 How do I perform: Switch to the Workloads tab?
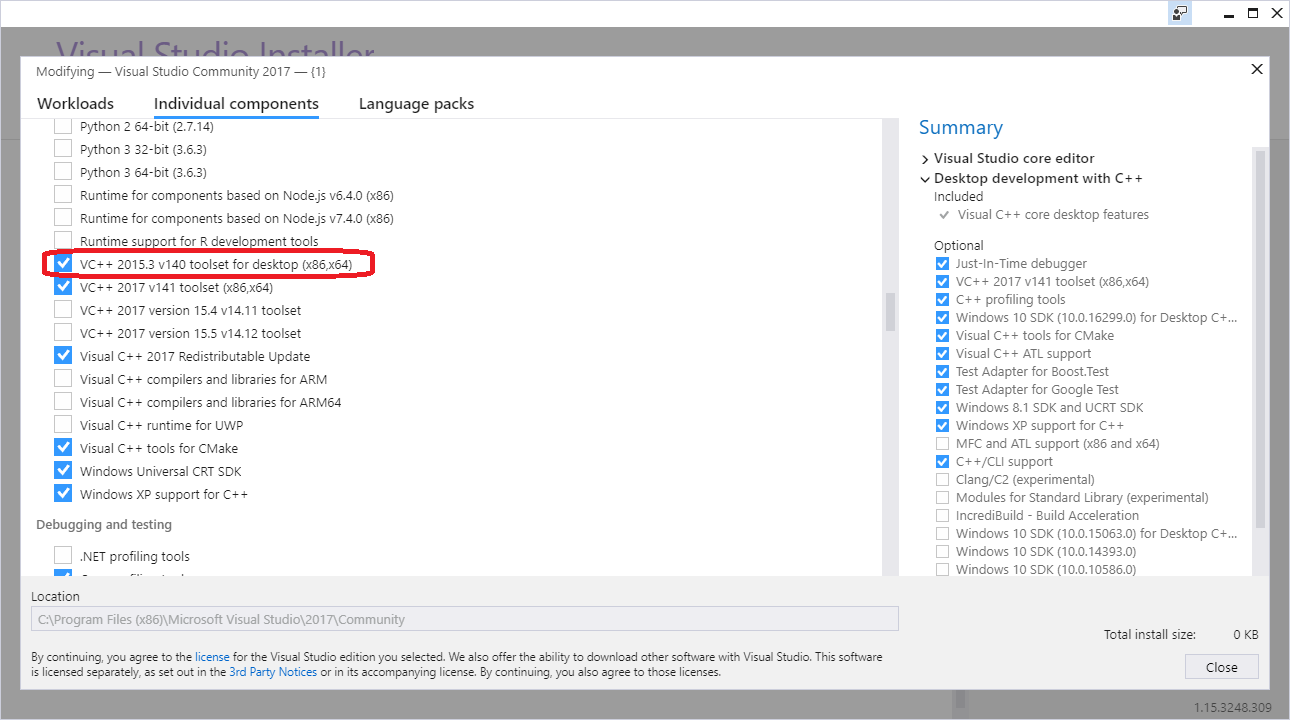click(75, 103)
